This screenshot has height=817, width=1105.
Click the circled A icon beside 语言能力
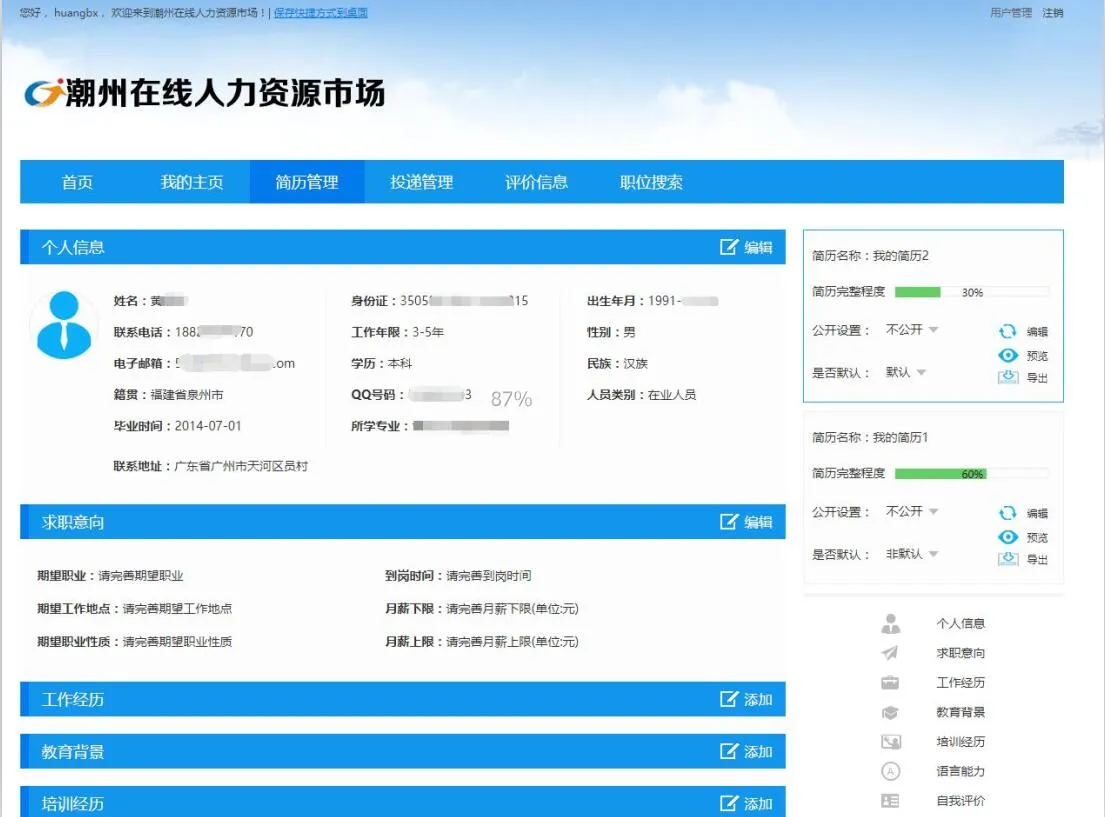(891, 771)
